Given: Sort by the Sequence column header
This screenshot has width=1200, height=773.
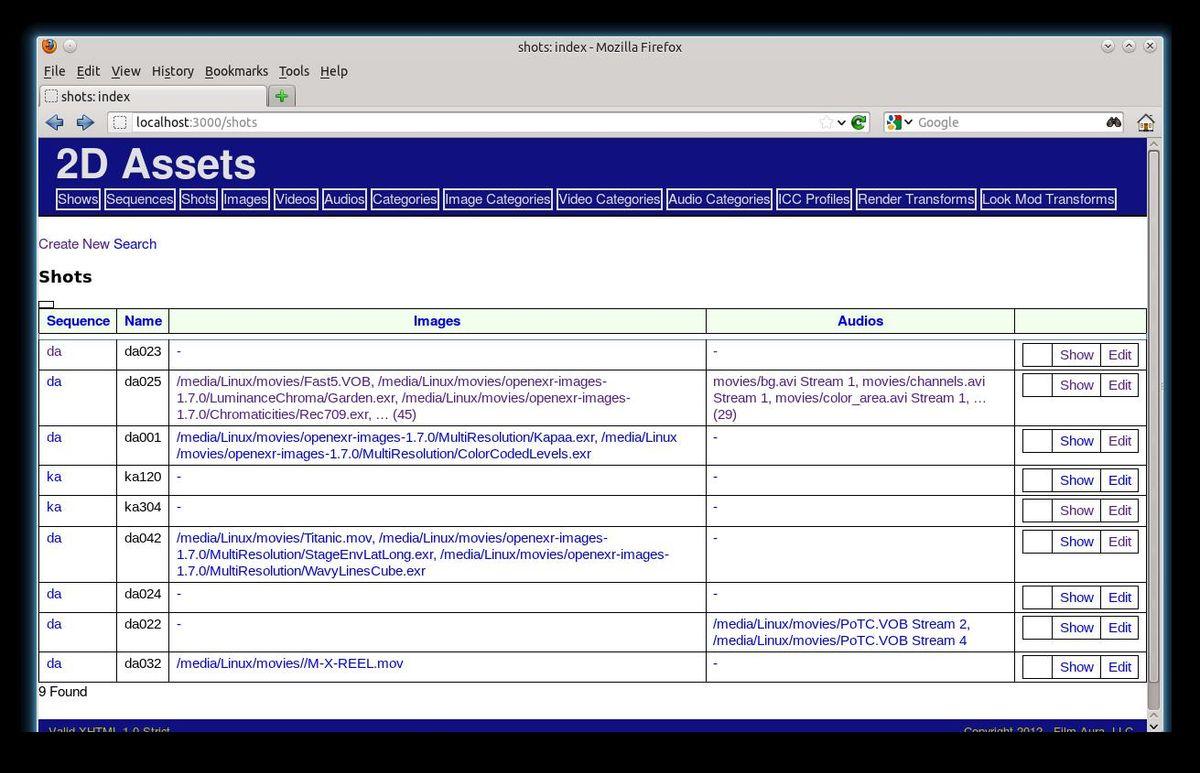Looking at the screenshot, I should tap(78, 321).
